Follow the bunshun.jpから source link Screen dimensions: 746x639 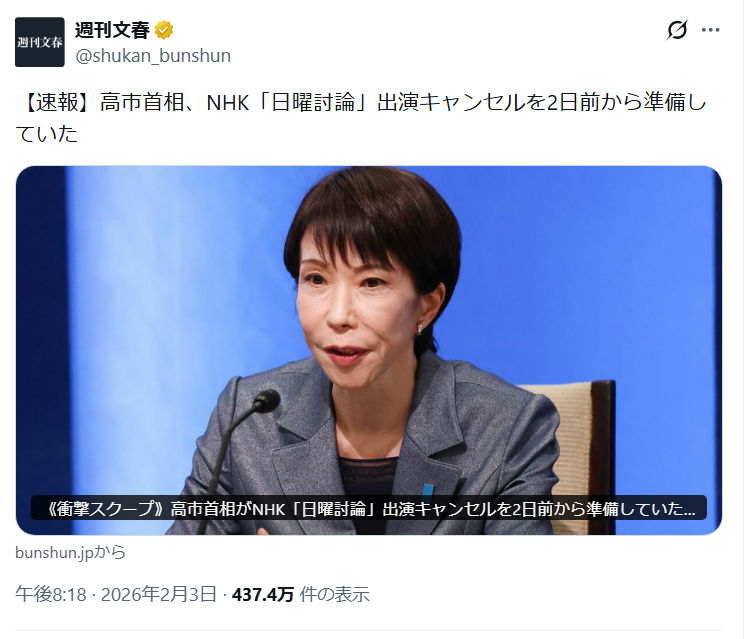click(x=70, y=552)
